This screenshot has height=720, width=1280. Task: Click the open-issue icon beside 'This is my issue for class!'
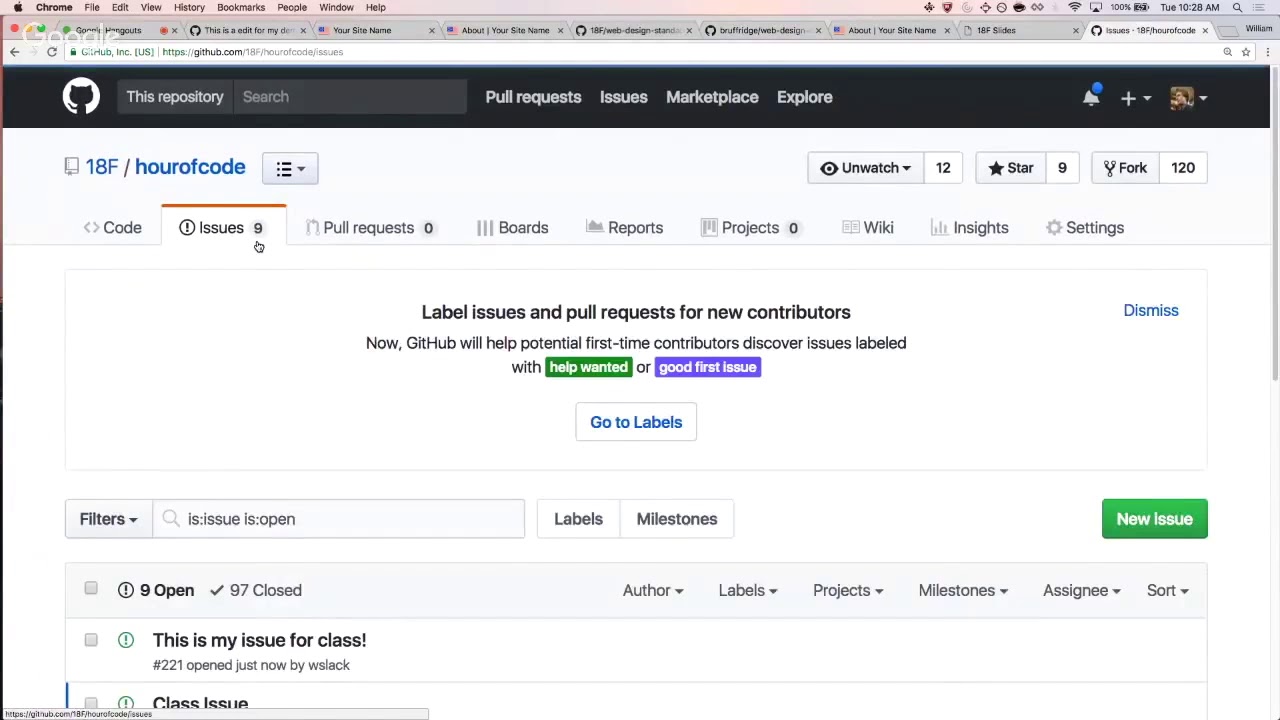tap(126, 640)
